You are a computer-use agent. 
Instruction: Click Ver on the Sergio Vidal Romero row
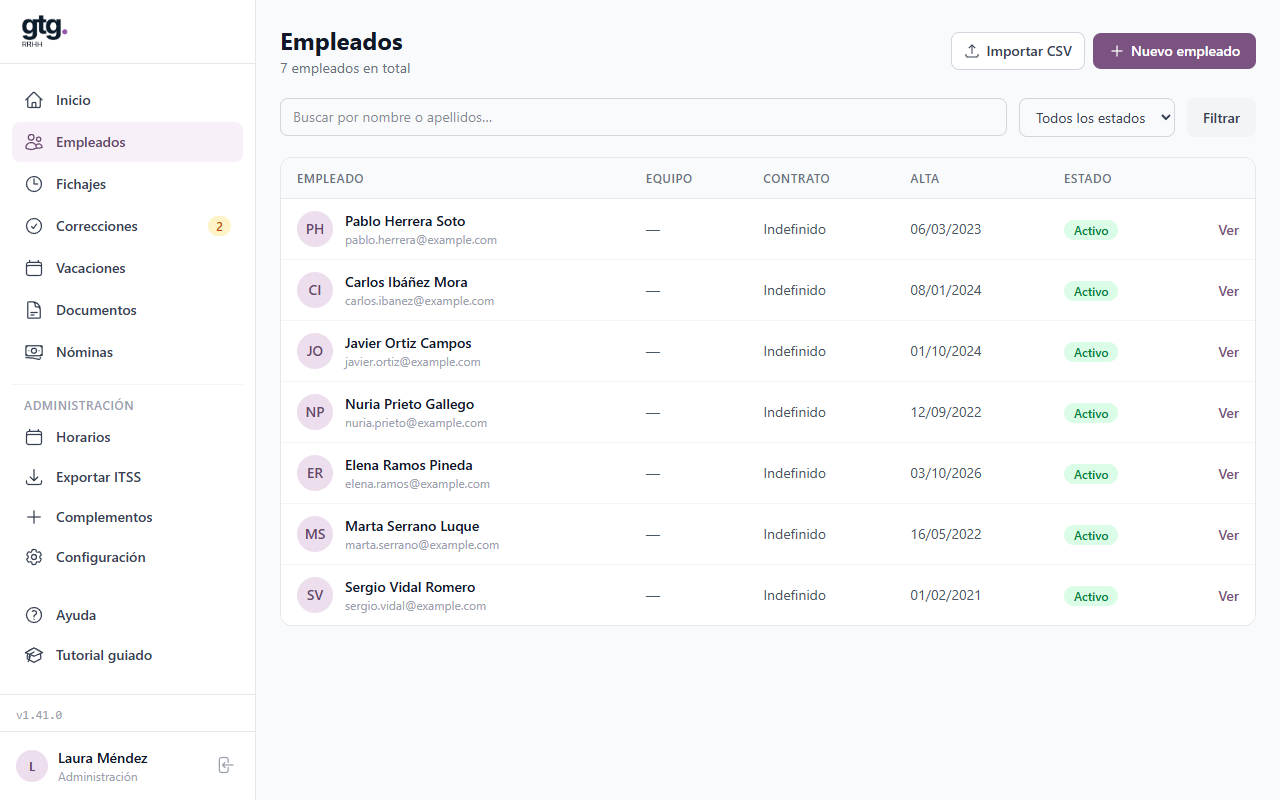tap(1228, 596)
